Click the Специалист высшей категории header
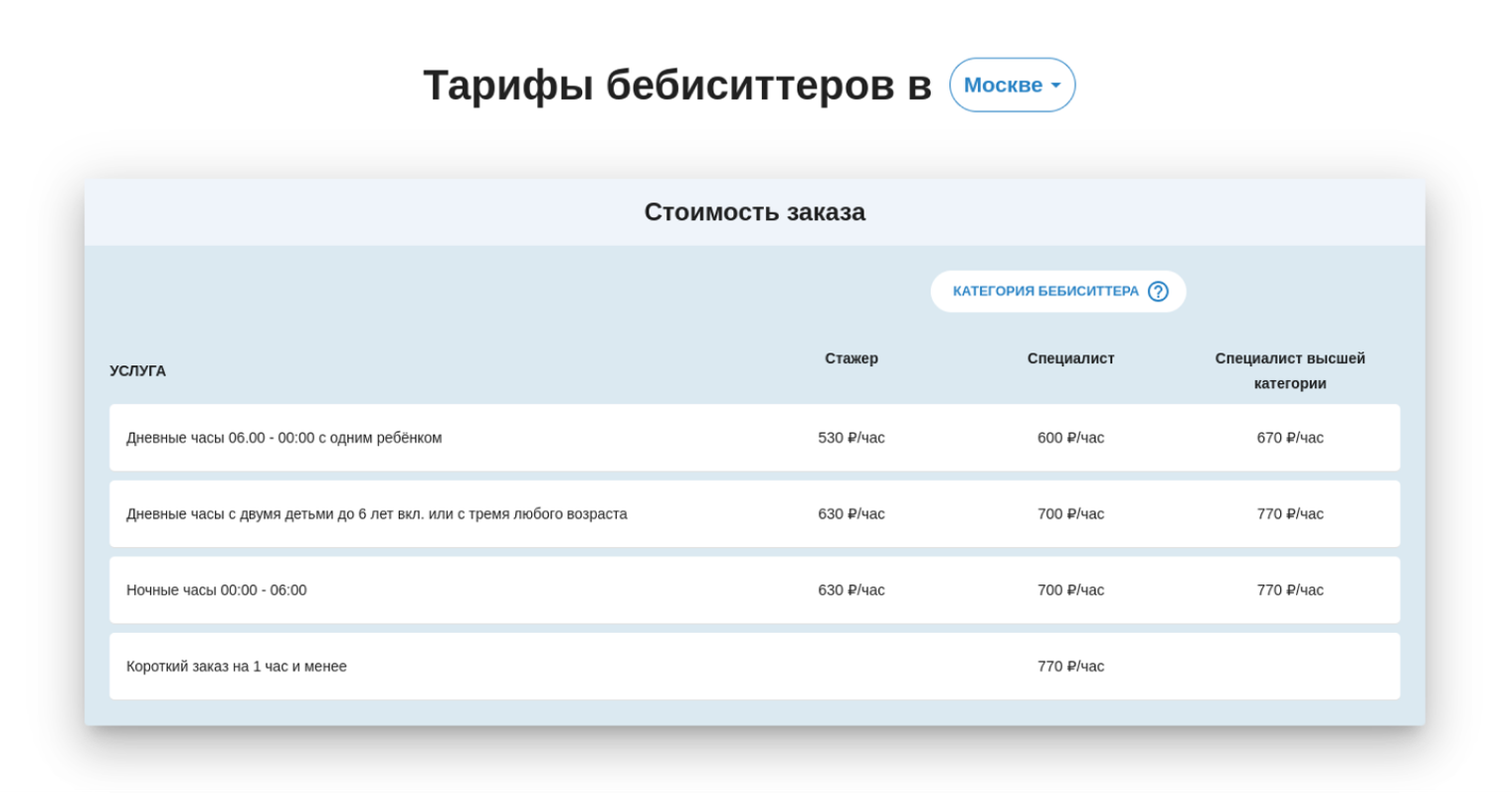Viewport: 1512px width, 793px height. point(1290,370)
